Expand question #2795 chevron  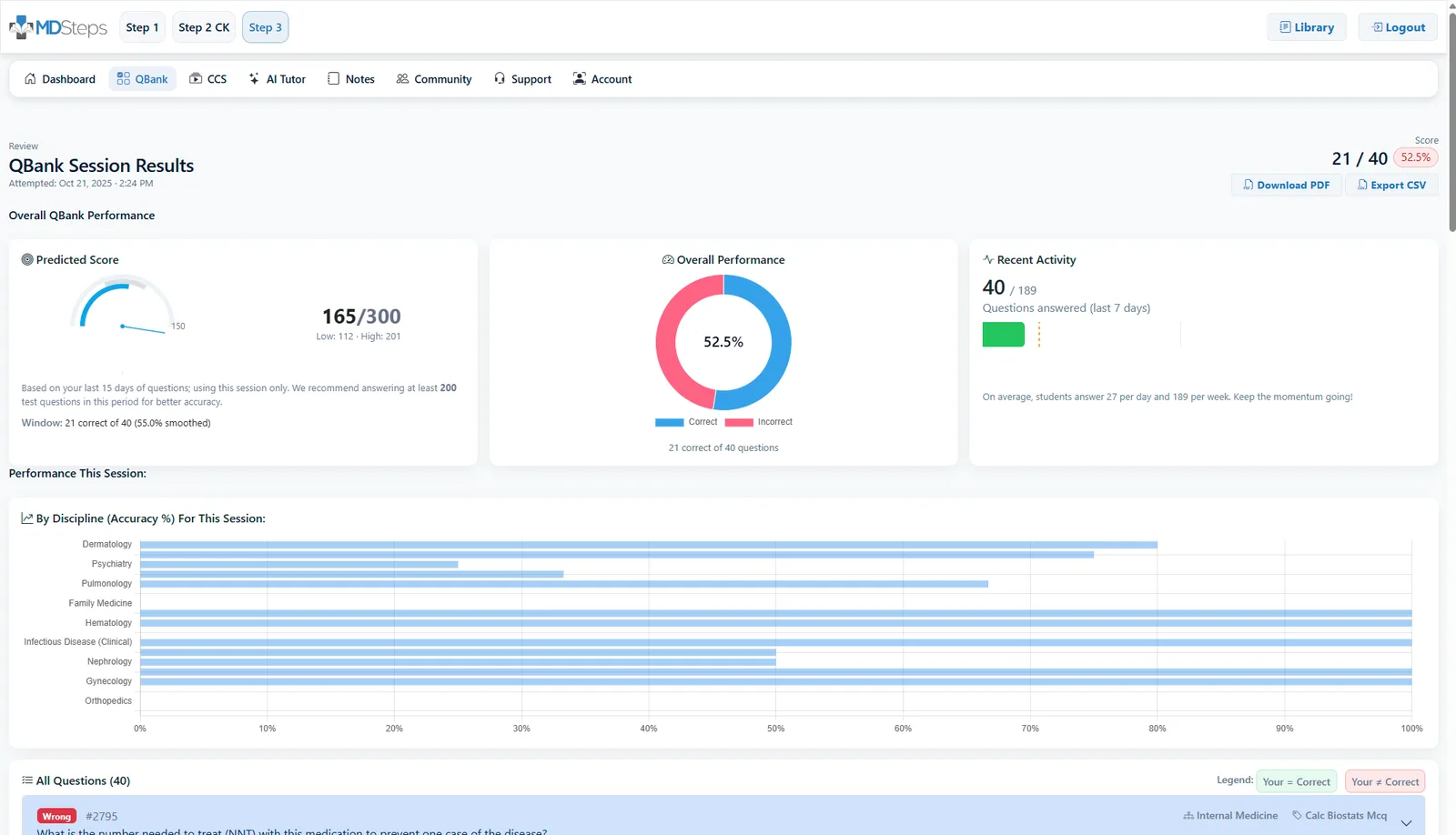pos(1406,822)
